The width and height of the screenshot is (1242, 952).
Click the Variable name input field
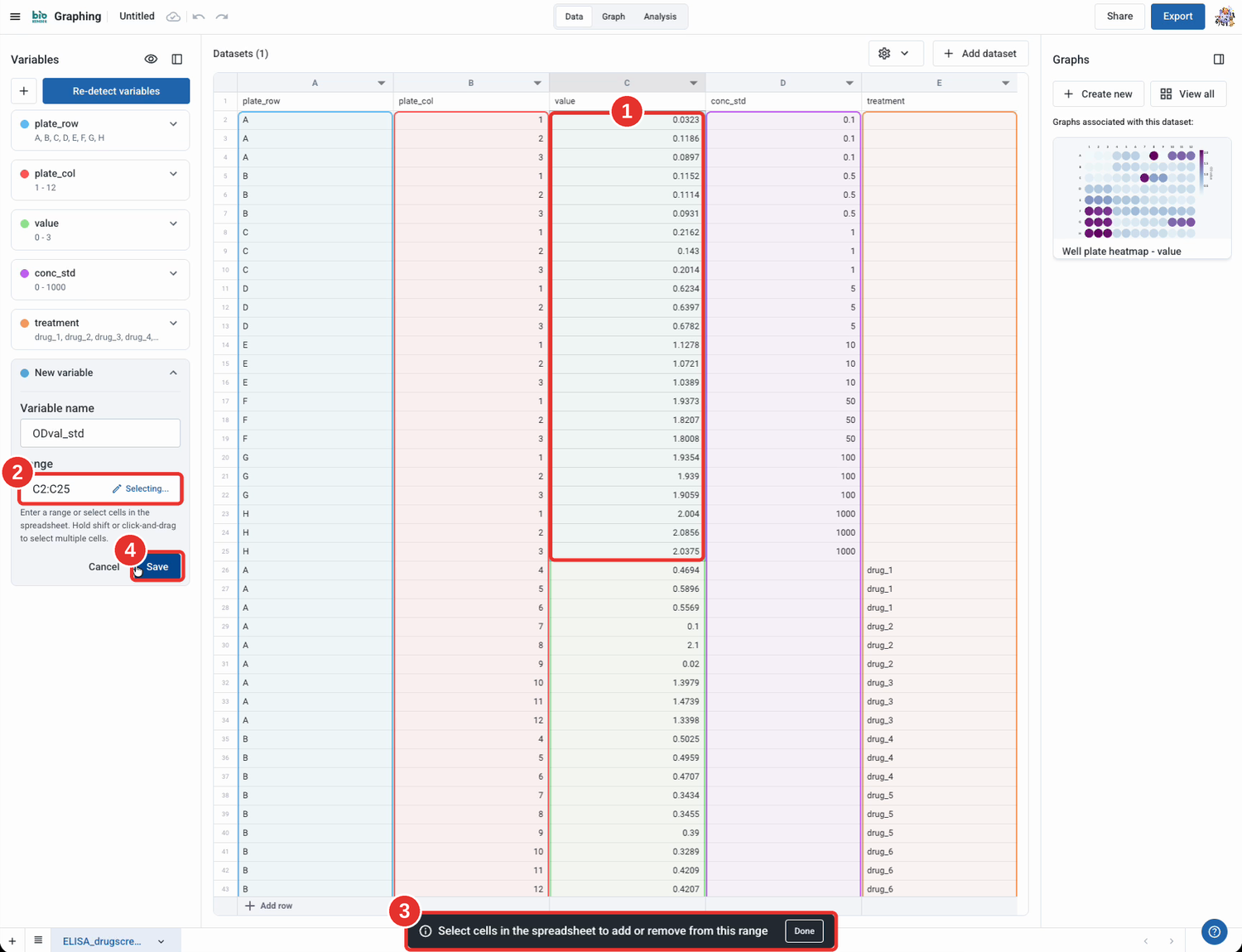(x=100, y=433)
